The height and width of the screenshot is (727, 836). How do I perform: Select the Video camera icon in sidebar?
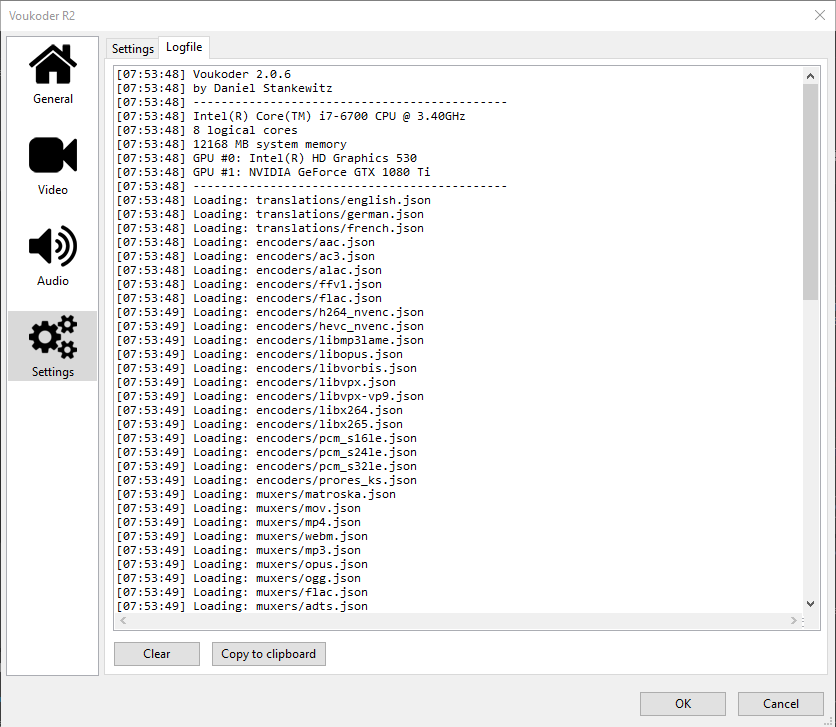53,156
